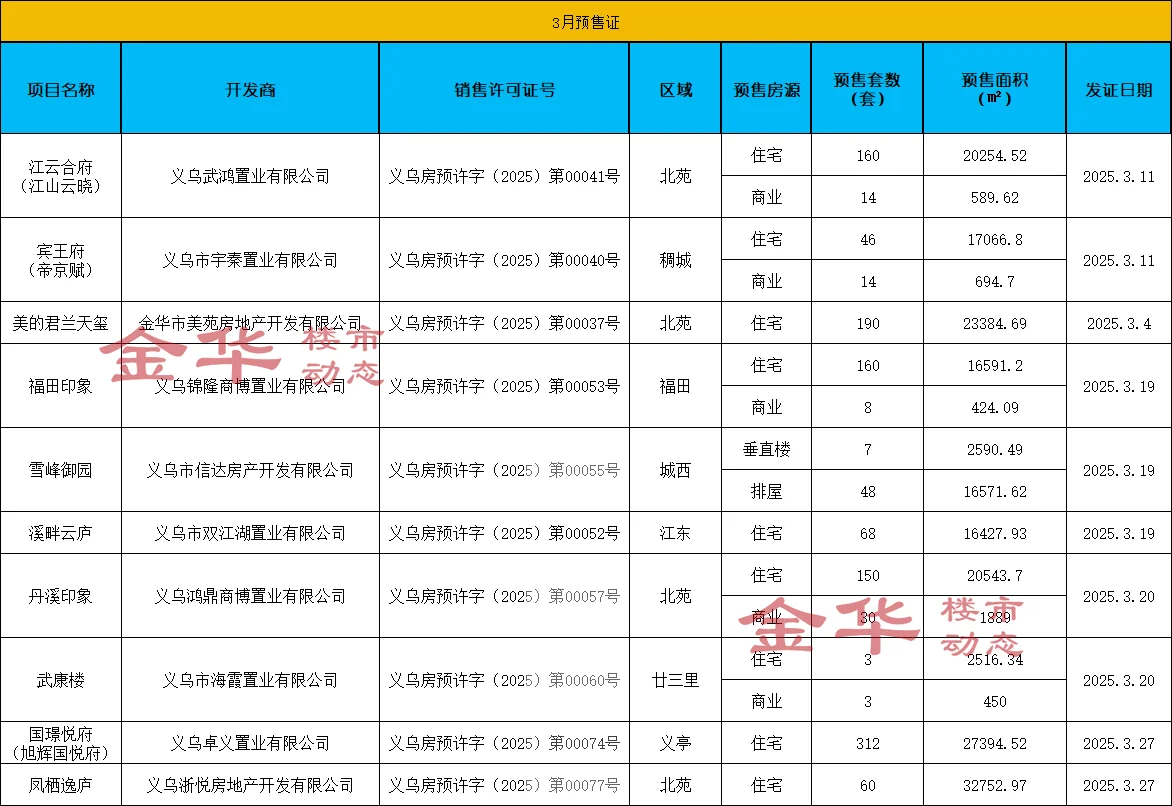
Task: Click unit count 190
Action: pos(867,323)
